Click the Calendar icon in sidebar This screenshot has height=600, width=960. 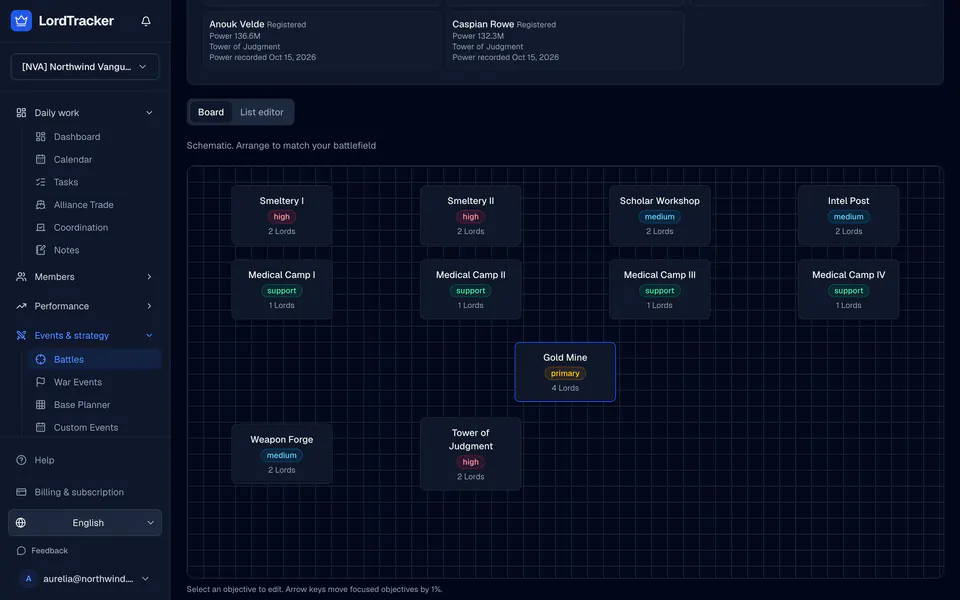pyautogui.click(x=40, y=159)
